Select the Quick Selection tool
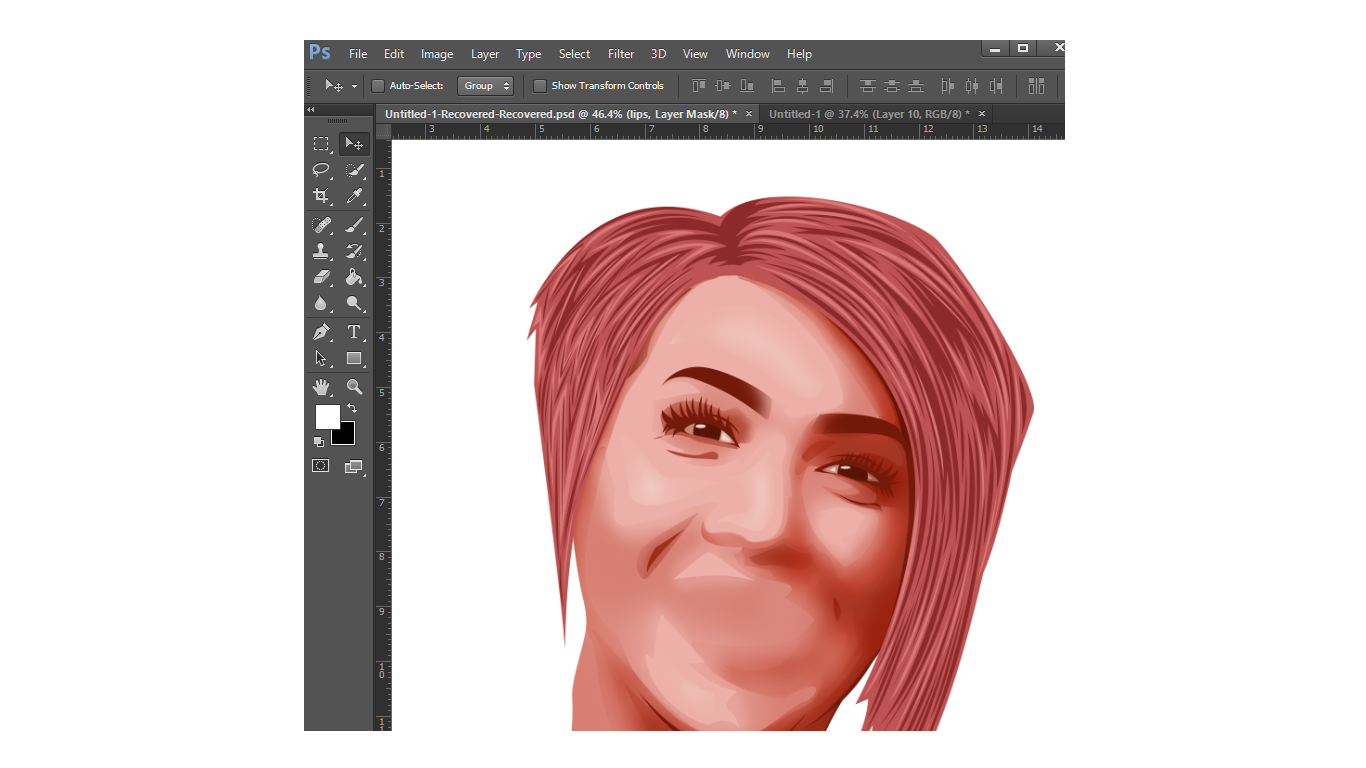Viewport: 1366px width, 768px height. (x=354, y=170)
